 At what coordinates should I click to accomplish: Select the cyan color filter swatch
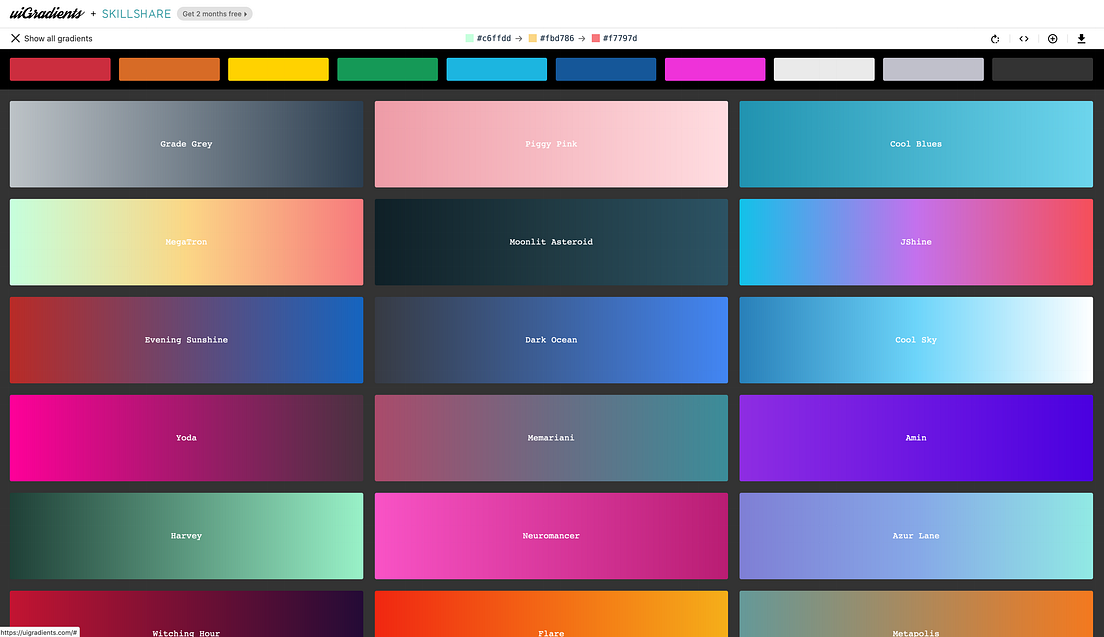[x=496, y=69]
